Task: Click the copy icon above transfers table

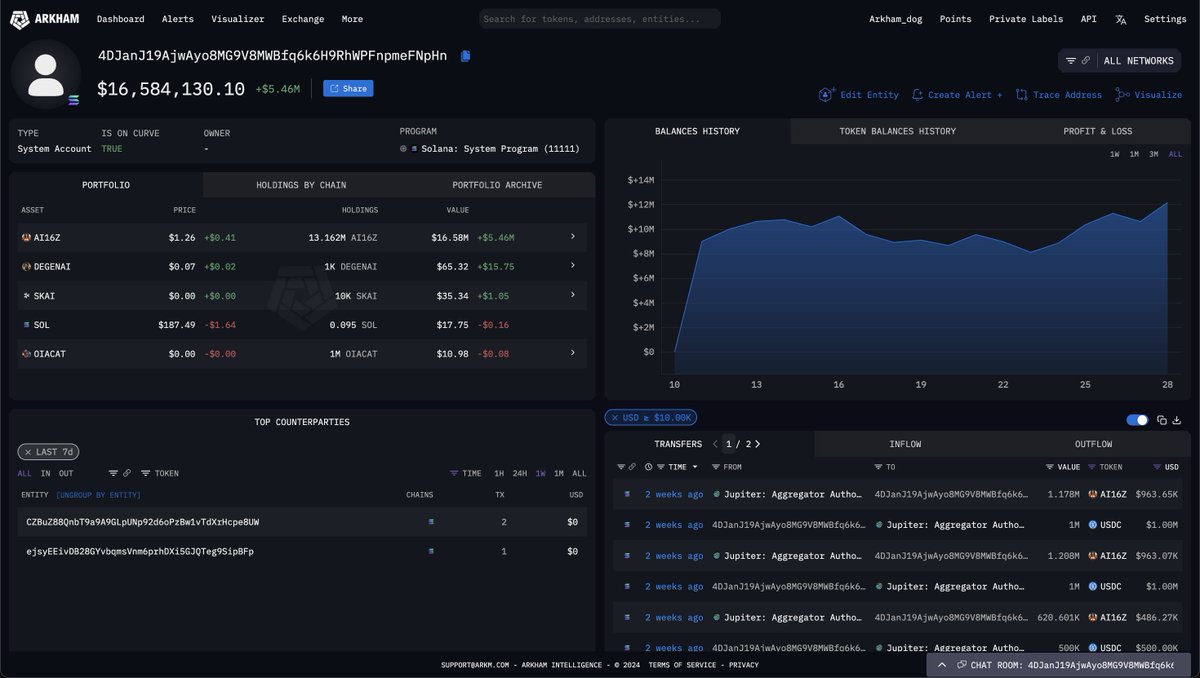Action: coord(1162,420)
